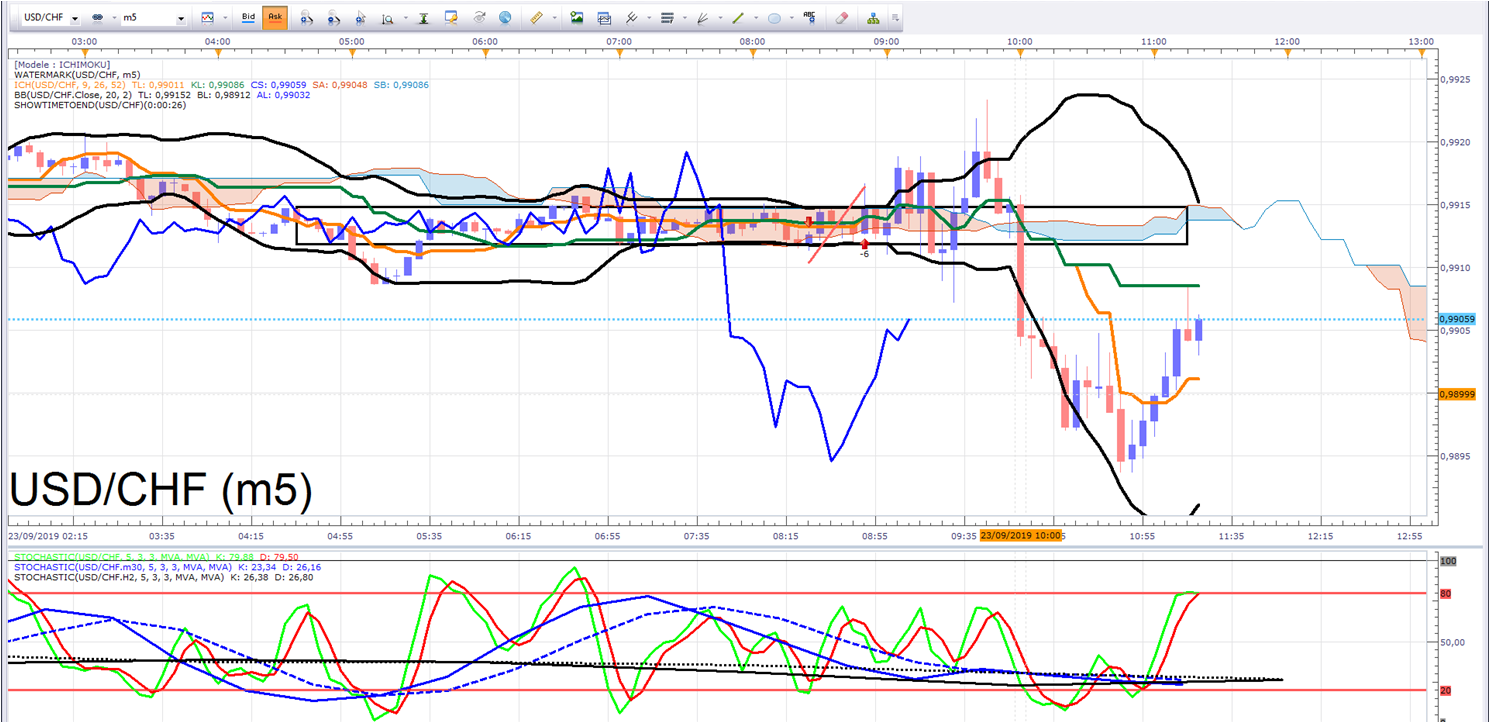Viewport: 1490px width, 723px height.
Task: Click the green picture image icon
Action: (576, 18)
